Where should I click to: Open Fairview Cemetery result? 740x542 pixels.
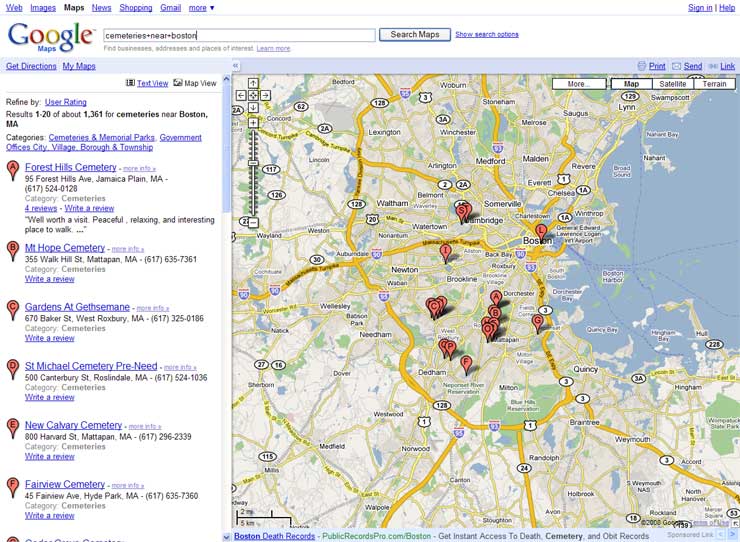pyautogui.click(x=65, y=484)
